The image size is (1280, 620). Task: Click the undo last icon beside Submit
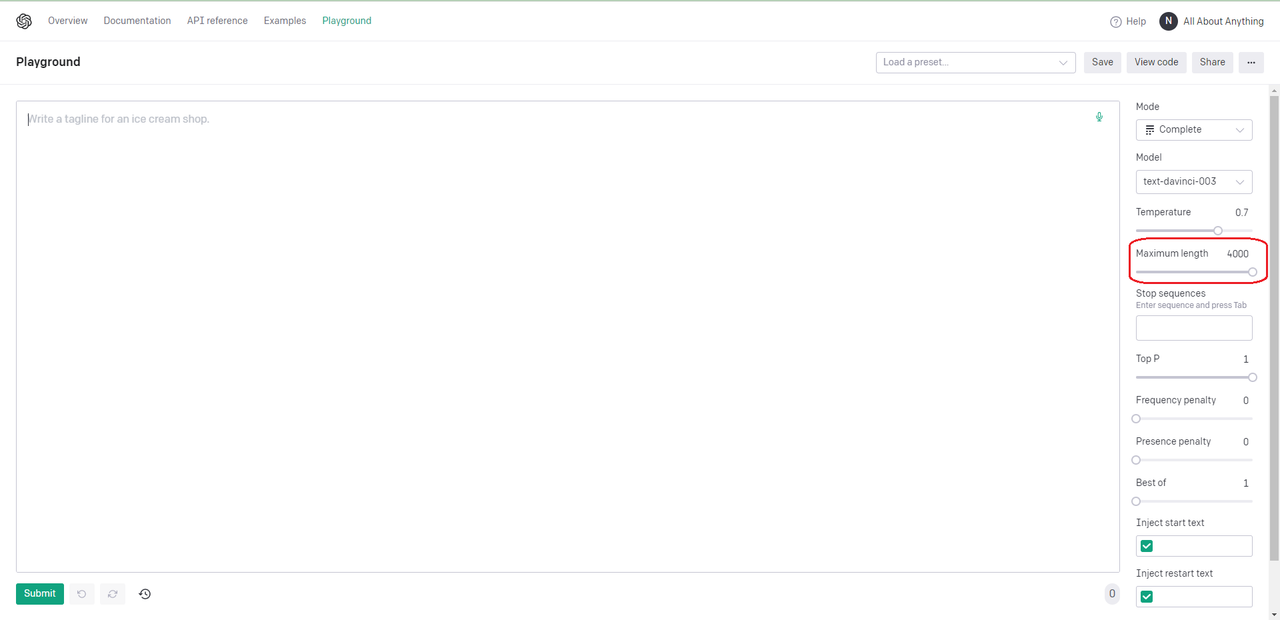tap(82, 594)
